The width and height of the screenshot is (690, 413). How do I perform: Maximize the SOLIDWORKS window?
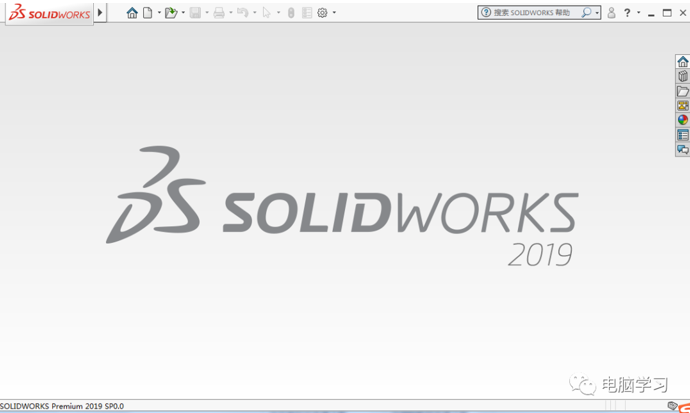tap(667, 13)
